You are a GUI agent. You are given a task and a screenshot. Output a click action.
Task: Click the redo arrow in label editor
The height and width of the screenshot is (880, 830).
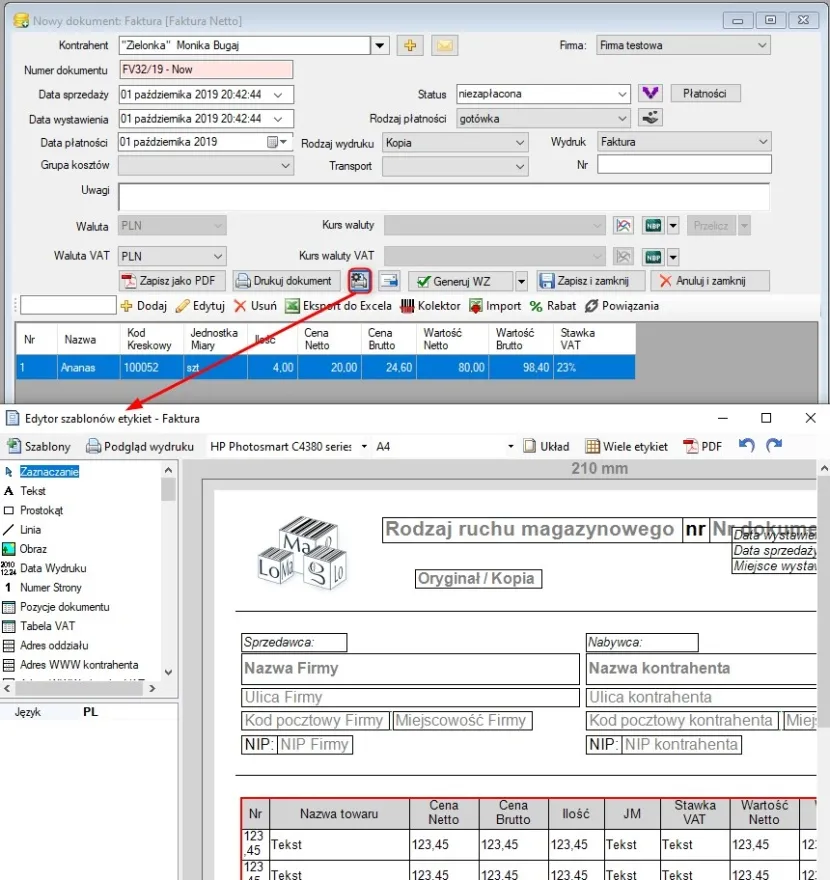[x=773, y=446]
